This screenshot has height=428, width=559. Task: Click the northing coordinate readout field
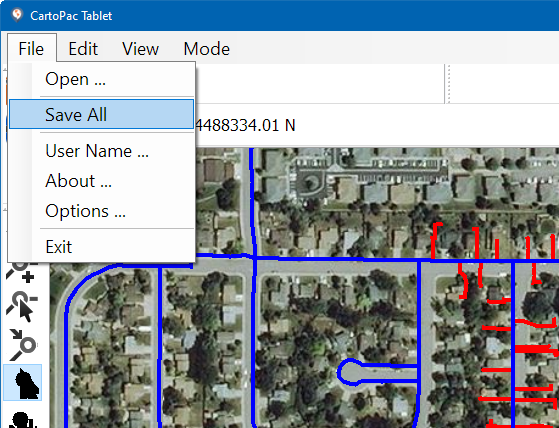(246, 125)
